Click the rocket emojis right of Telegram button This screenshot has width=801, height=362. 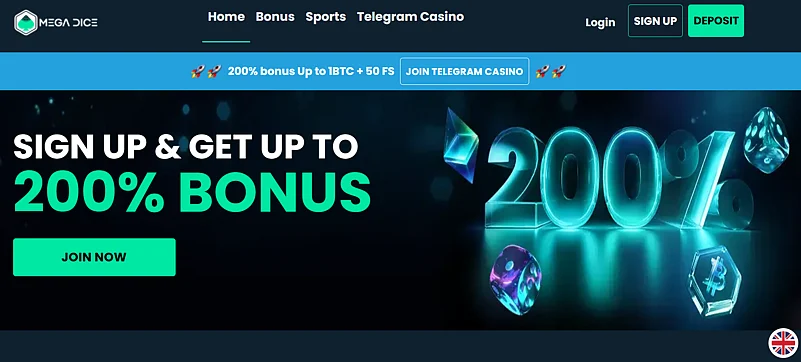point(550,71)
